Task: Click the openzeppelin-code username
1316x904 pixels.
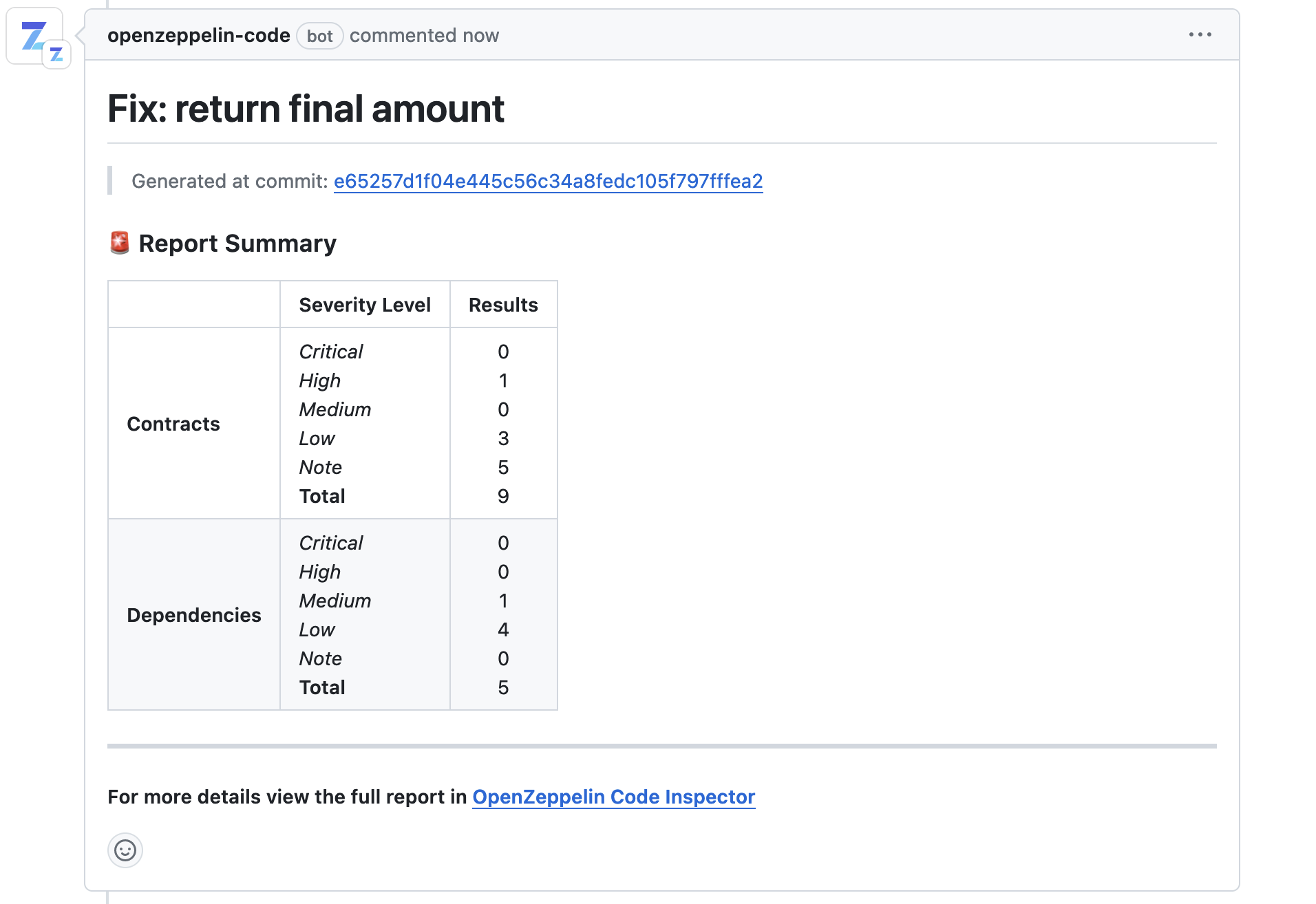Action: pyautogui.click(x=198, y=35)
